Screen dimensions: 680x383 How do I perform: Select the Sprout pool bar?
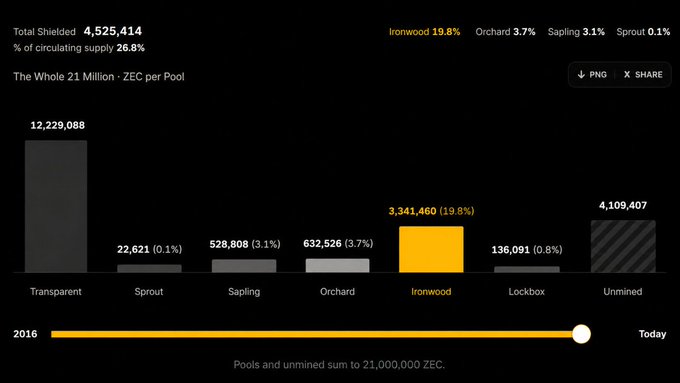(x=149, y=268)
